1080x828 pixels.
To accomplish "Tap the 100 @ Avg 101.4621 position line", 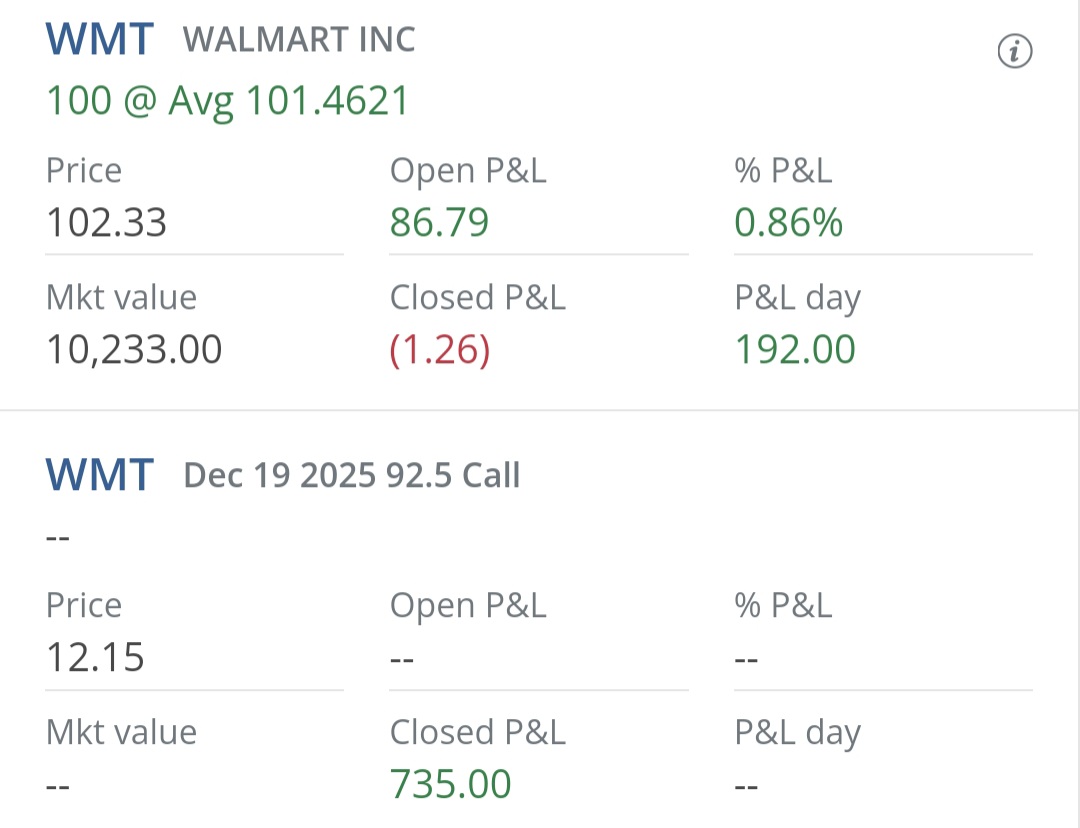I will 228,101.
